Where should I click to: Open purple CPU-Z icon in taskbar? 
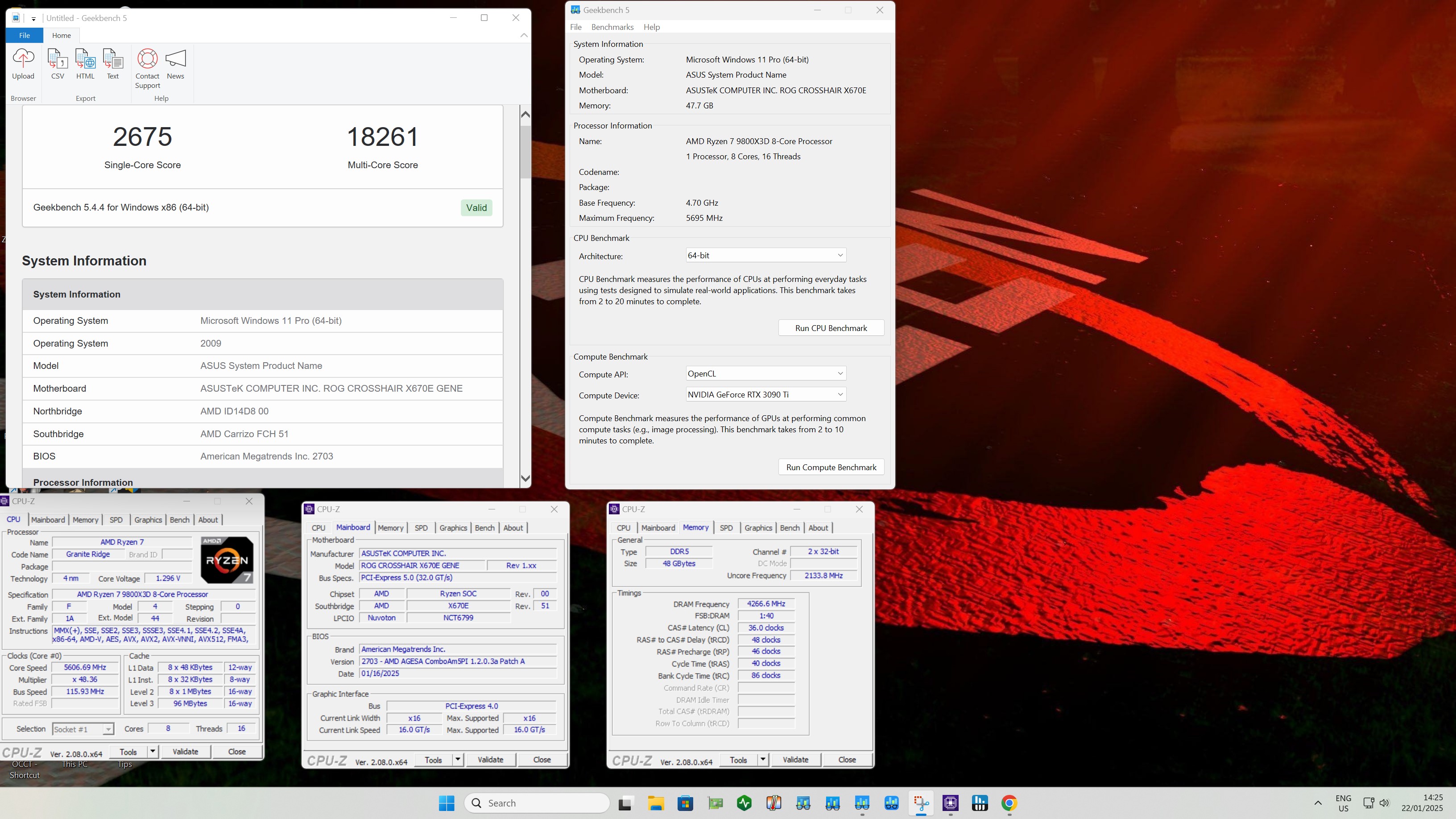pos(951,803)
